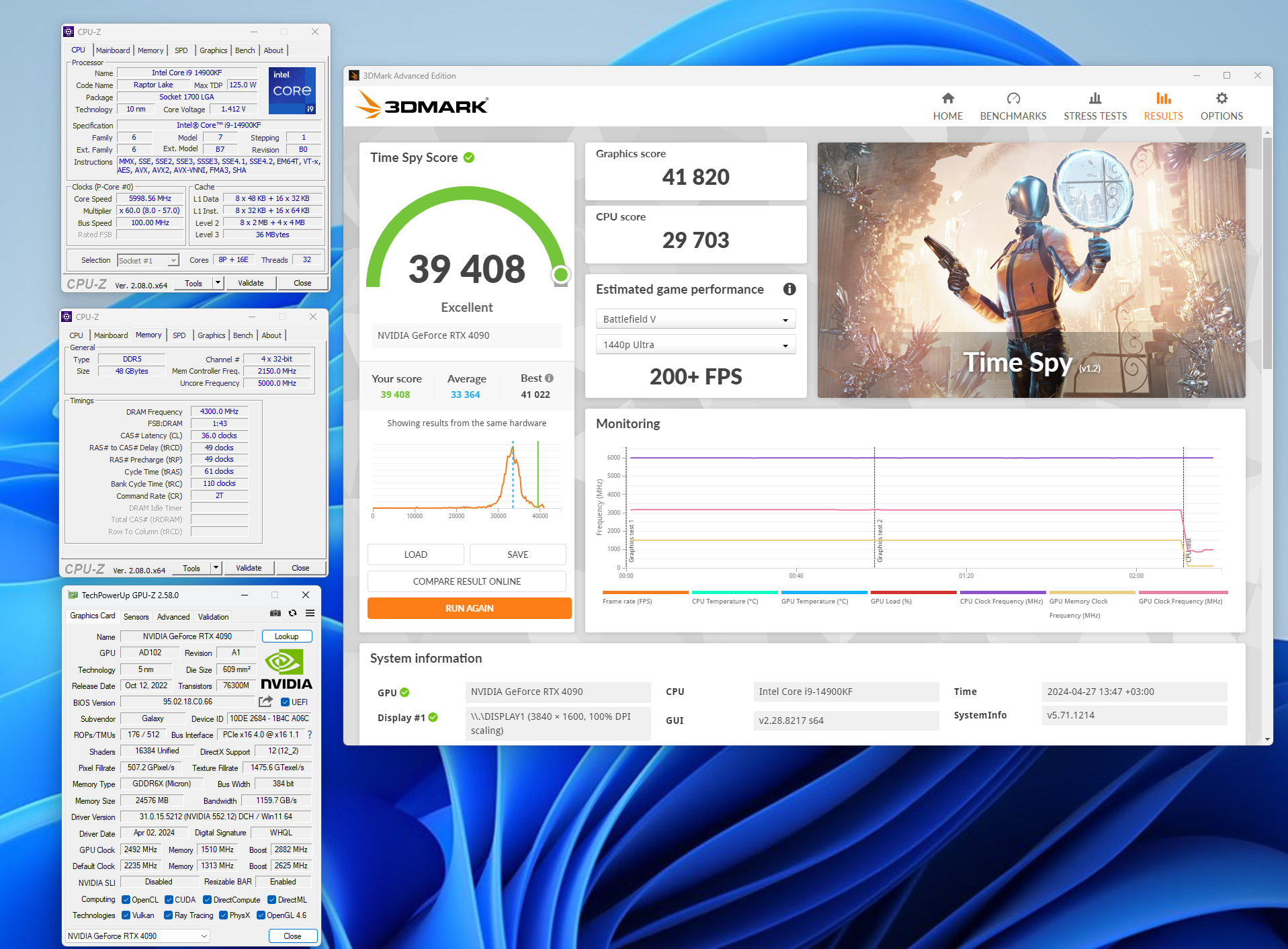
Task: Toggle the OpenCL checkbox
Action: [126, 899]
